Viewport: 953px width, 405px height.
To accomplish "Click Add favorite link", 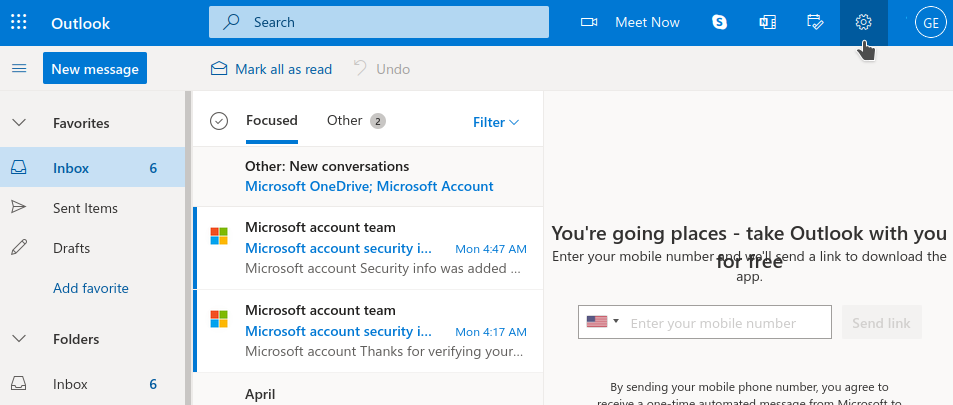I will tap(91, 288).
